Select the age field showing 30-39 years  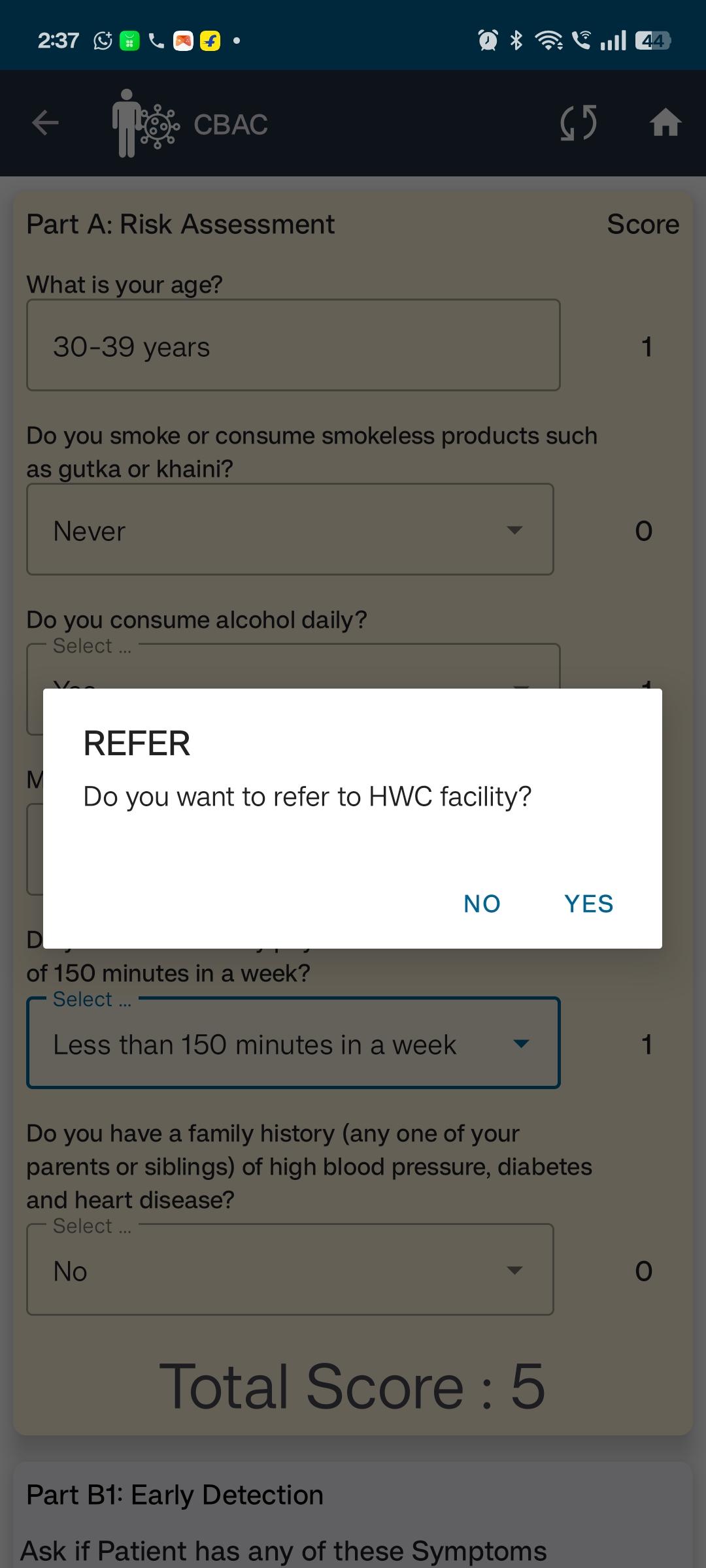click(294, 345)
